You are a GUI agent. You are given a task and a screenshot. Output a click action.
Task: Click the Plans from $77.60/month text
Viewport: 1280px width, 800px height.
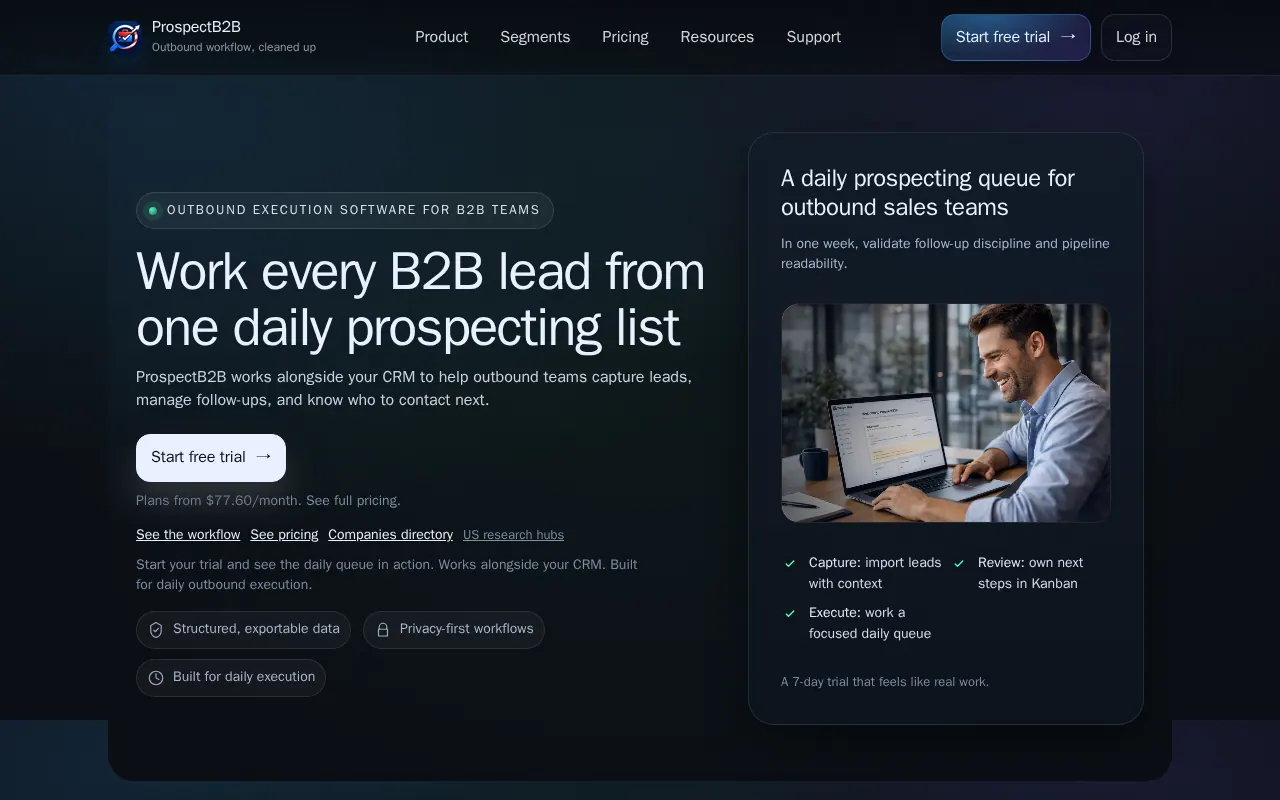point(268,500)
